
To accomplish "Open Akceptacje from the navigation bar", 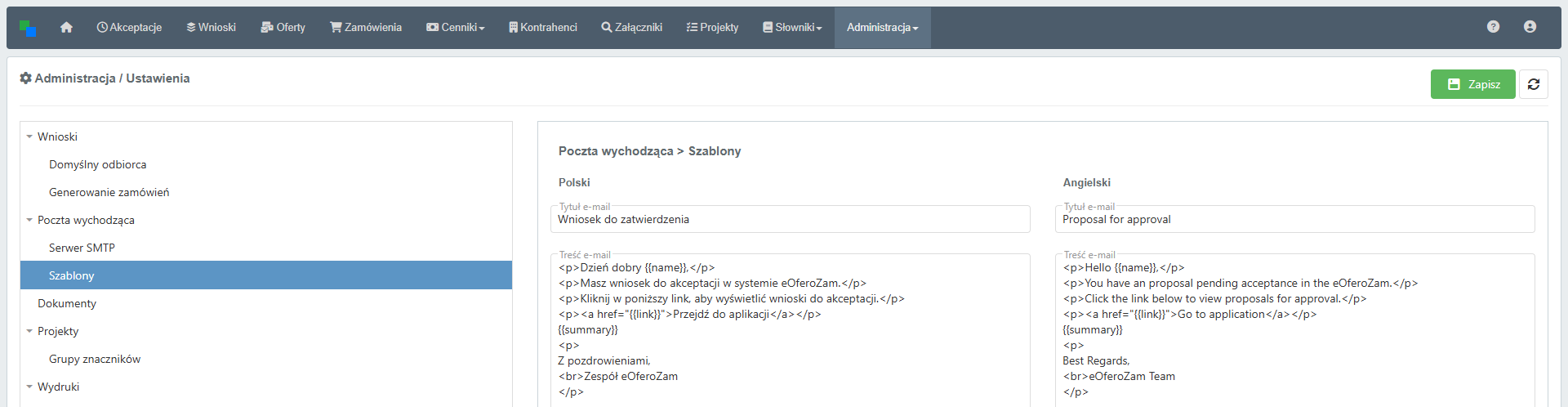I will point(129,28).
